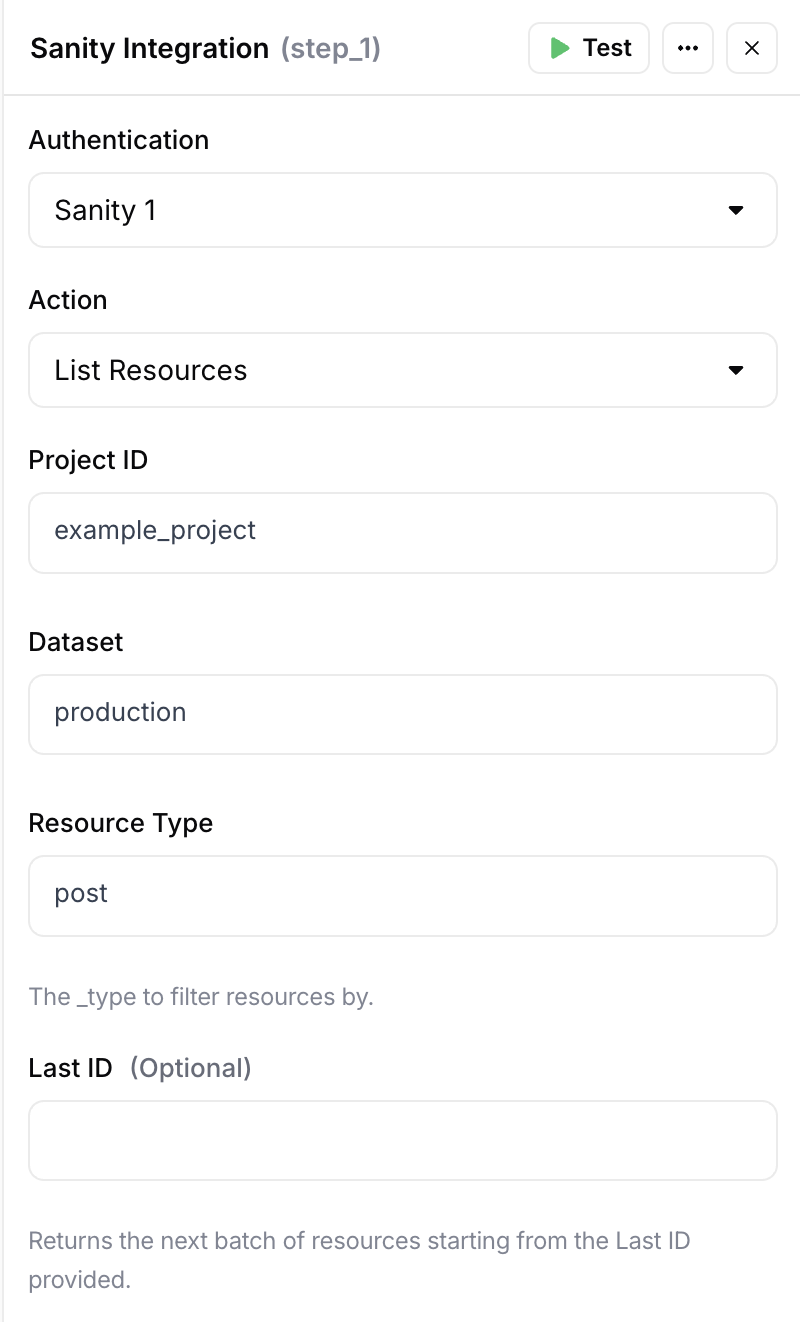
Task: Click the caret arrow in Action field
Action: pyautogui.click(x=736, y=370)
